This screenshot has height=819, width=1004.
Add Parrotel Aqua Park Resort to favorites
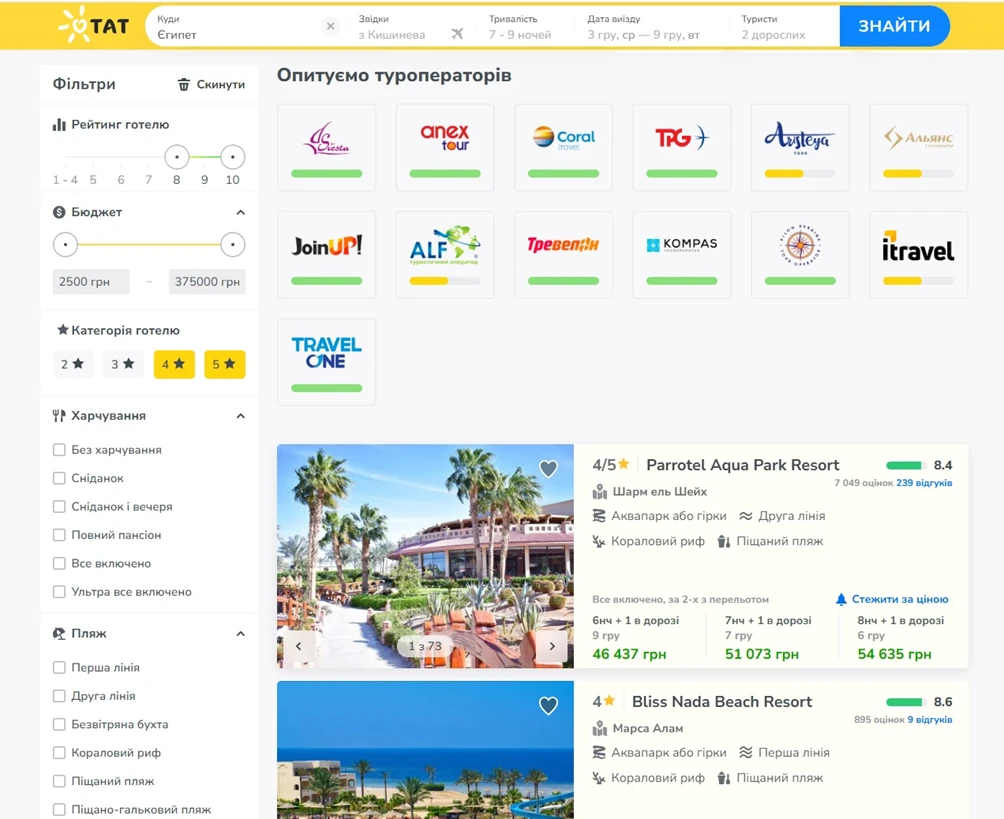pos(548,469)
